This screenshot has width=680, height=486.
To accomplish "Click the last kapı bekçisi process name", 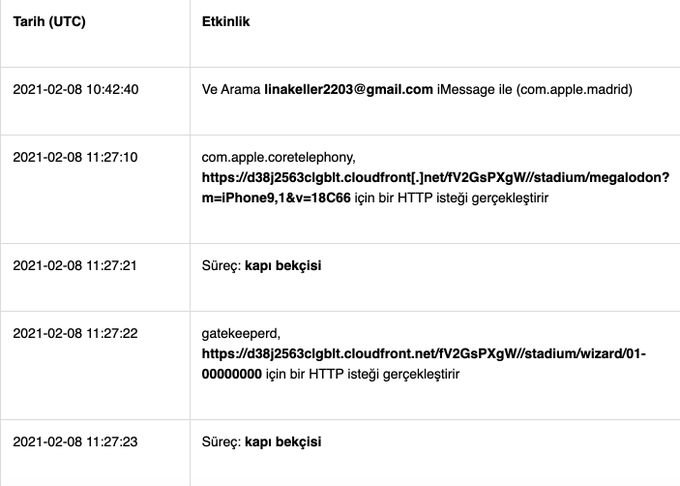I will 283,441.
